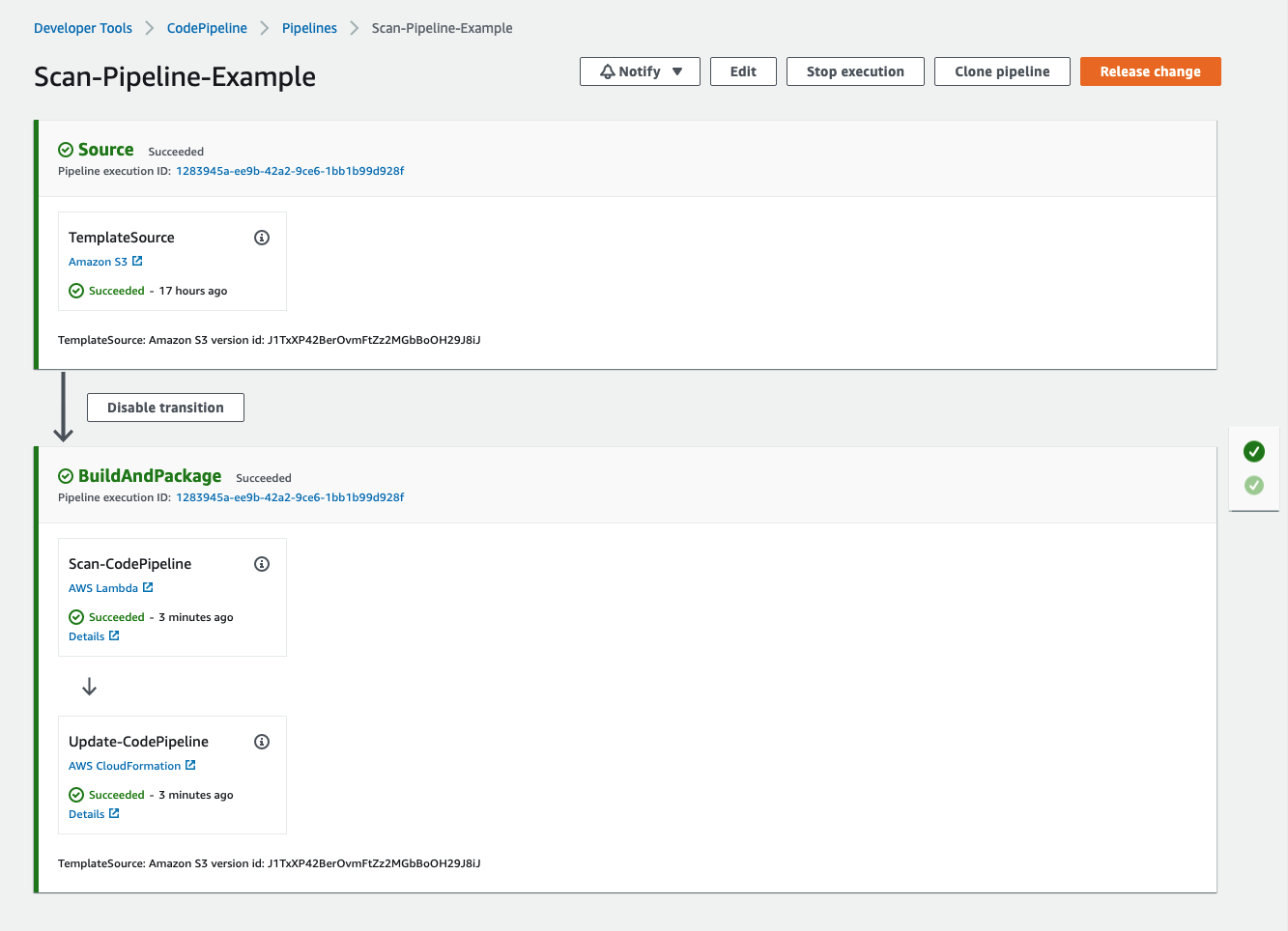This screenshot has width=1288, height=931.
Task: Open info icon on TemplateSource action
Action: [x=262, y=238]
